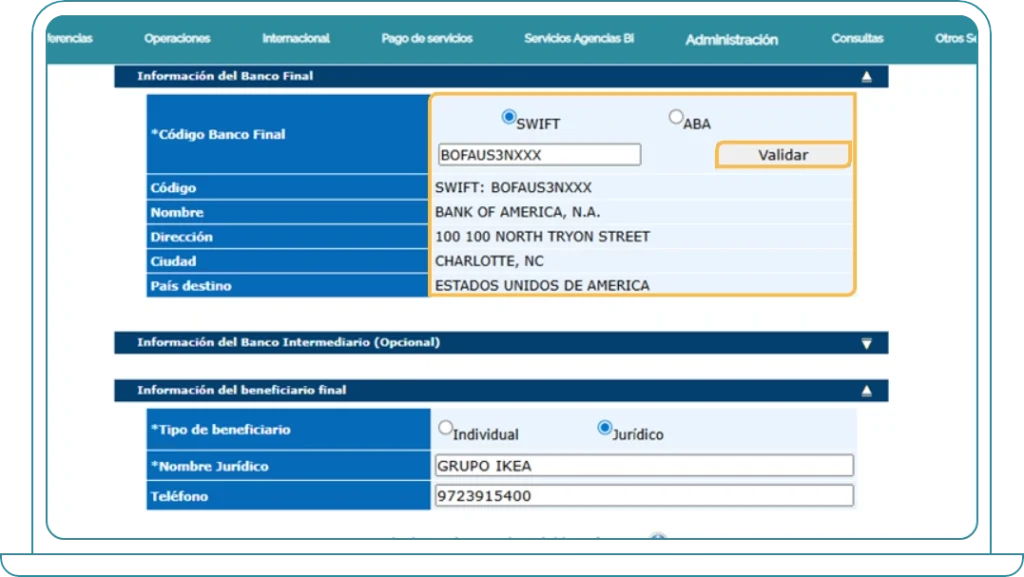Select the SWIFT radio button

point(510,116)
